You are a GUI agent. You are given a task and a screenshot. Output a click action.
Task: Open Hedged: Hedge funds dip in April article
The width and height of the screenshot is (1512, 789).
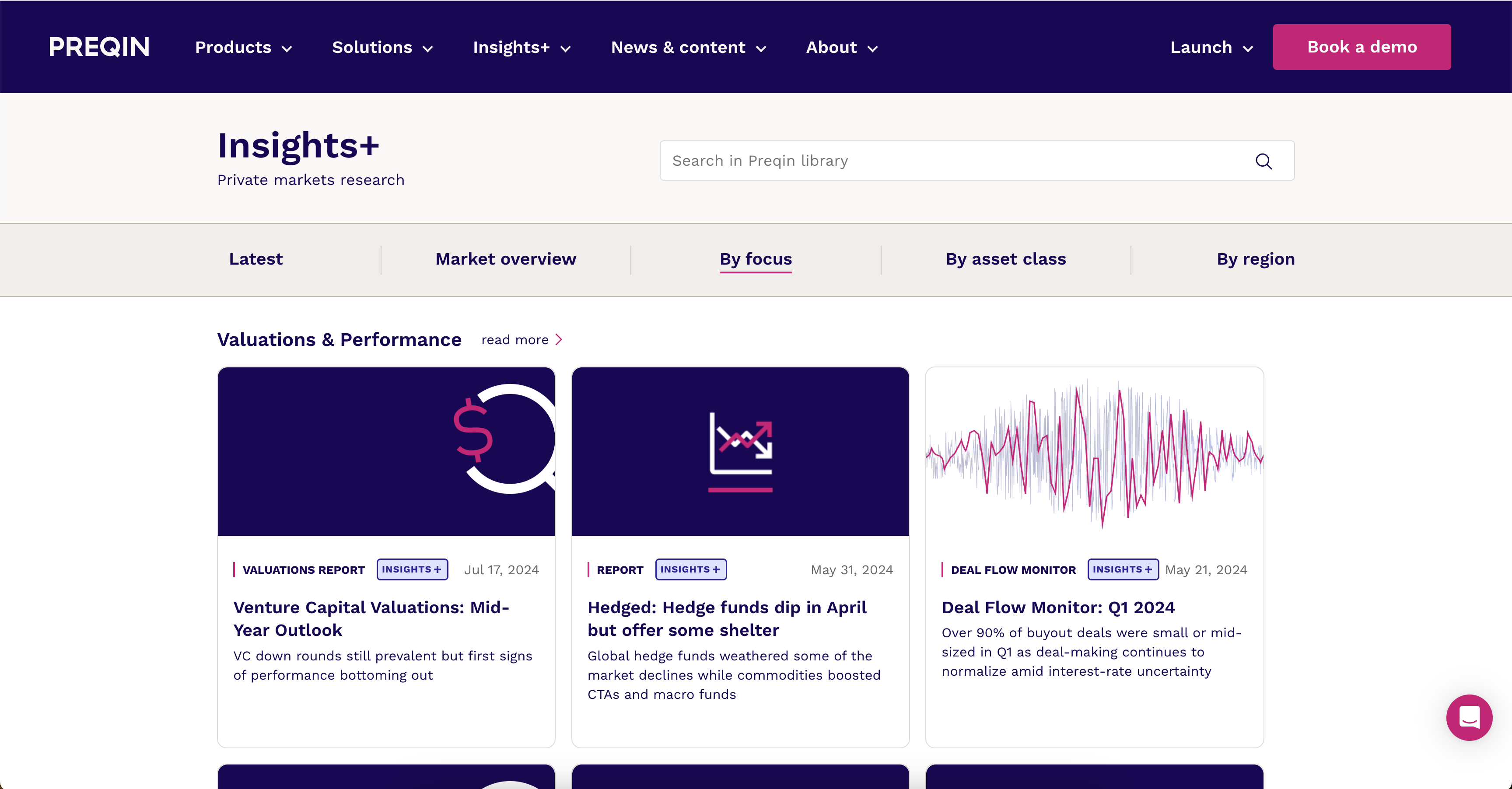click(727, 618)
